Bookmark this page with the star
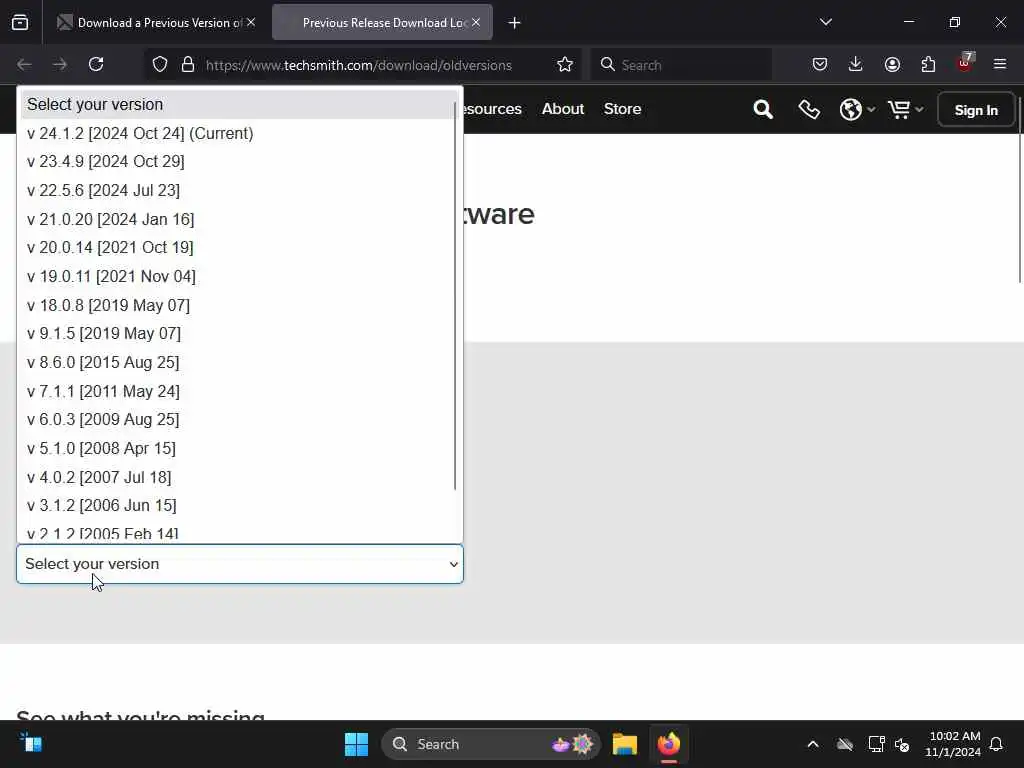1024x768 pixels. click(565, 65)
